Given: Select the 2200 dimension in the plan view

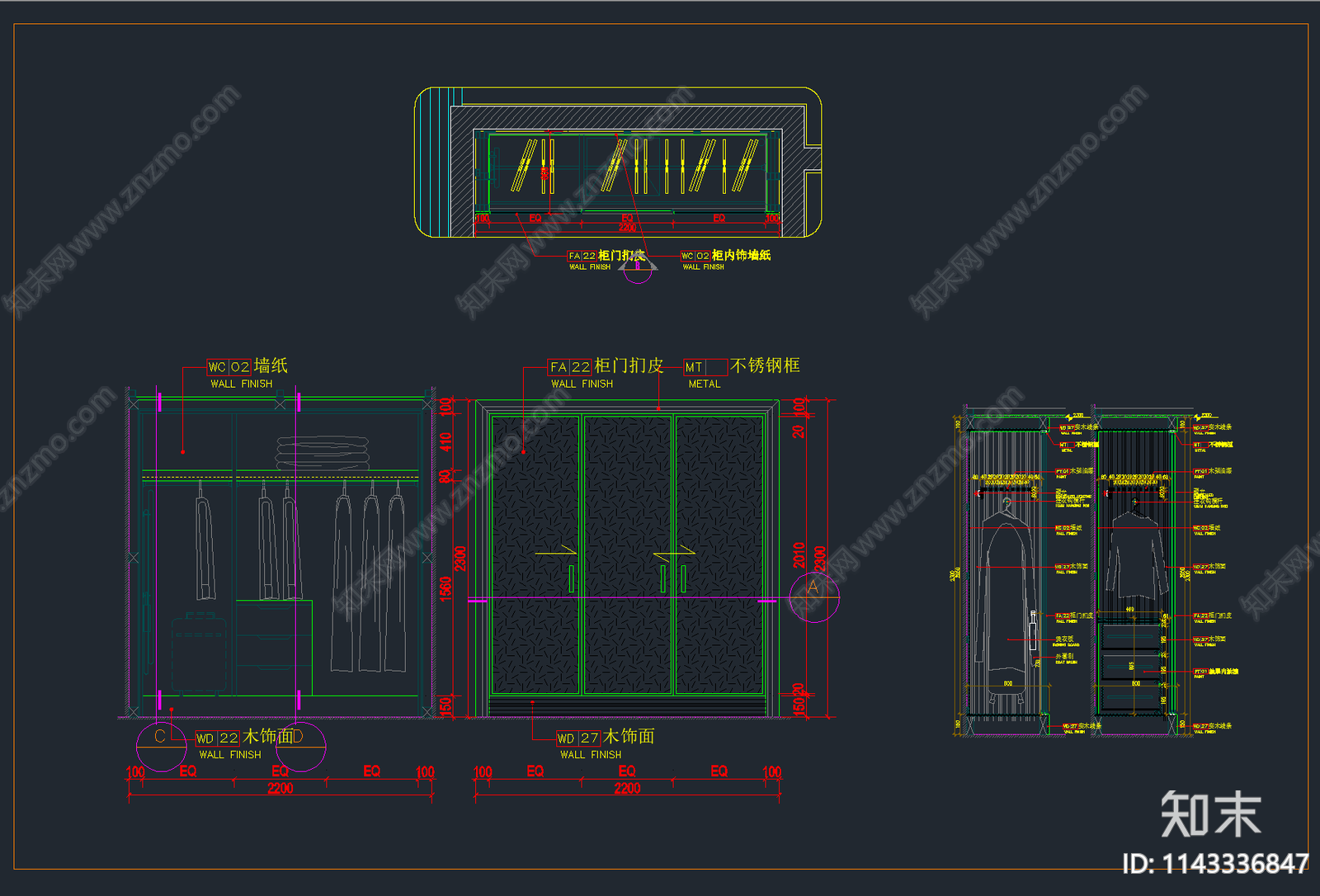Looking at the screenshot, I should pos(627,227).
